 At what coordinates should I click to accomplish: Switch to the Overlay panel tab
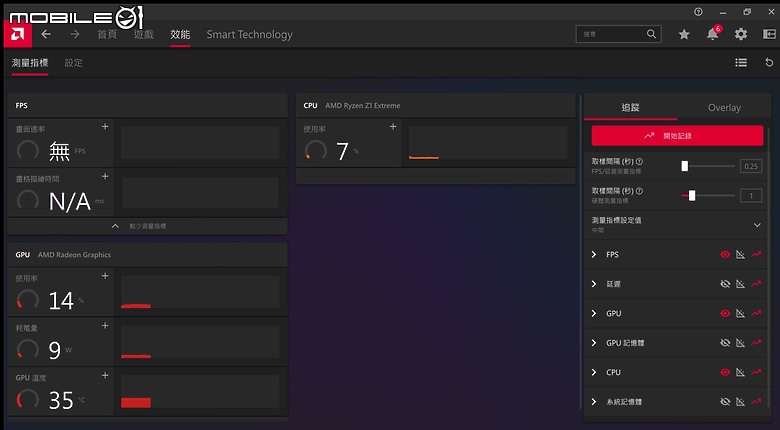[x=724, y=108]
